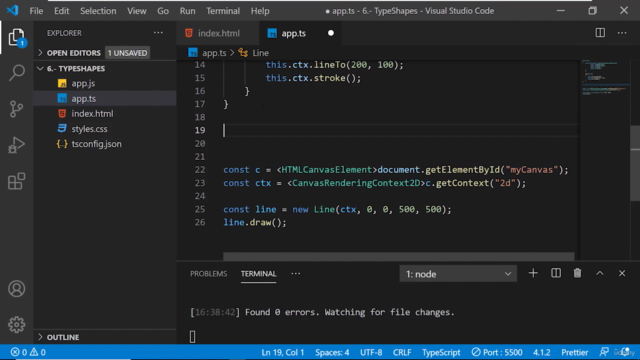Image resolution: width=640 pixels, height=360 pixels.
Task: Click the VS Code logo icon
Action: [13, 10]
